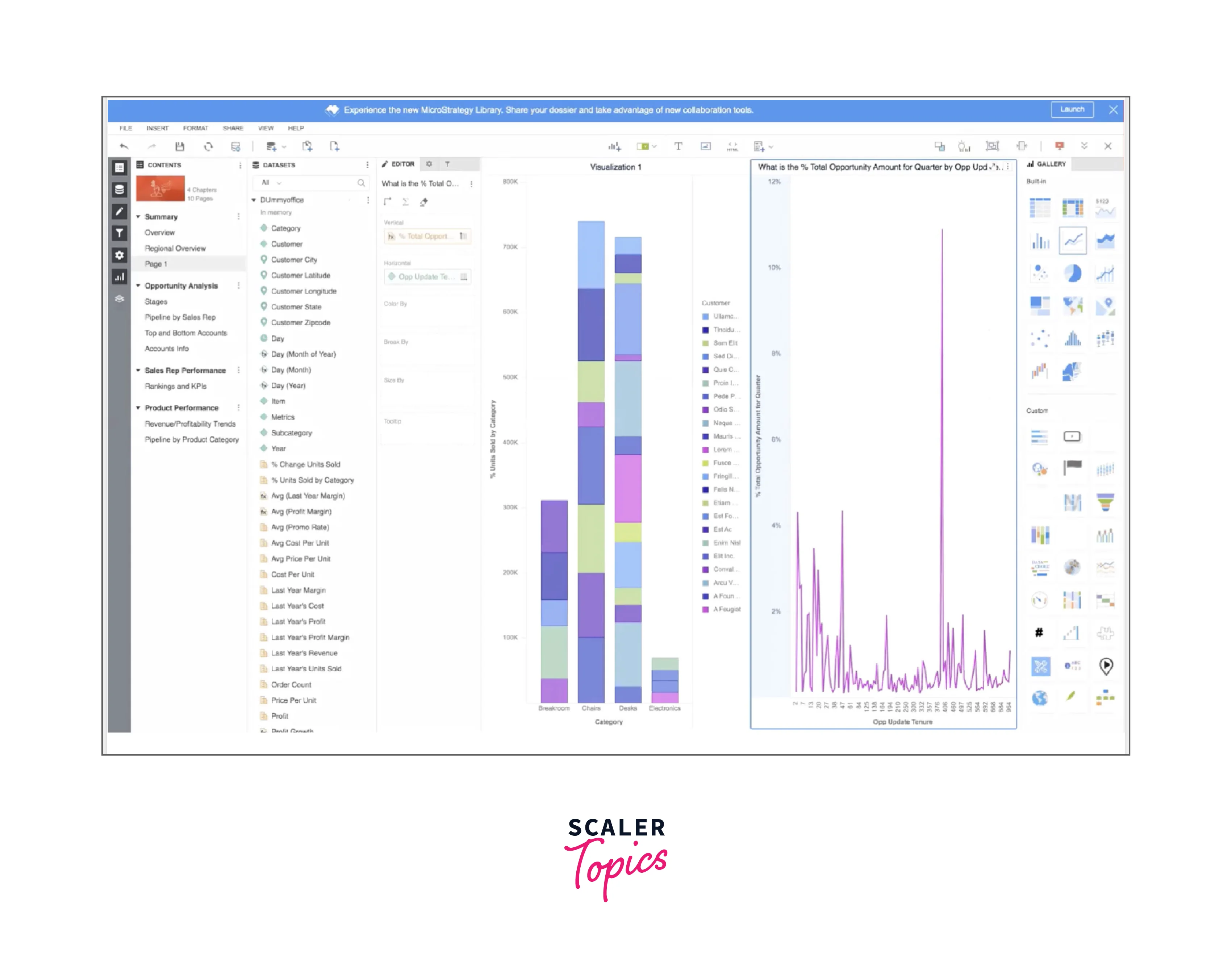Click presentation mode icon in toolbar

click(1059, 146)
